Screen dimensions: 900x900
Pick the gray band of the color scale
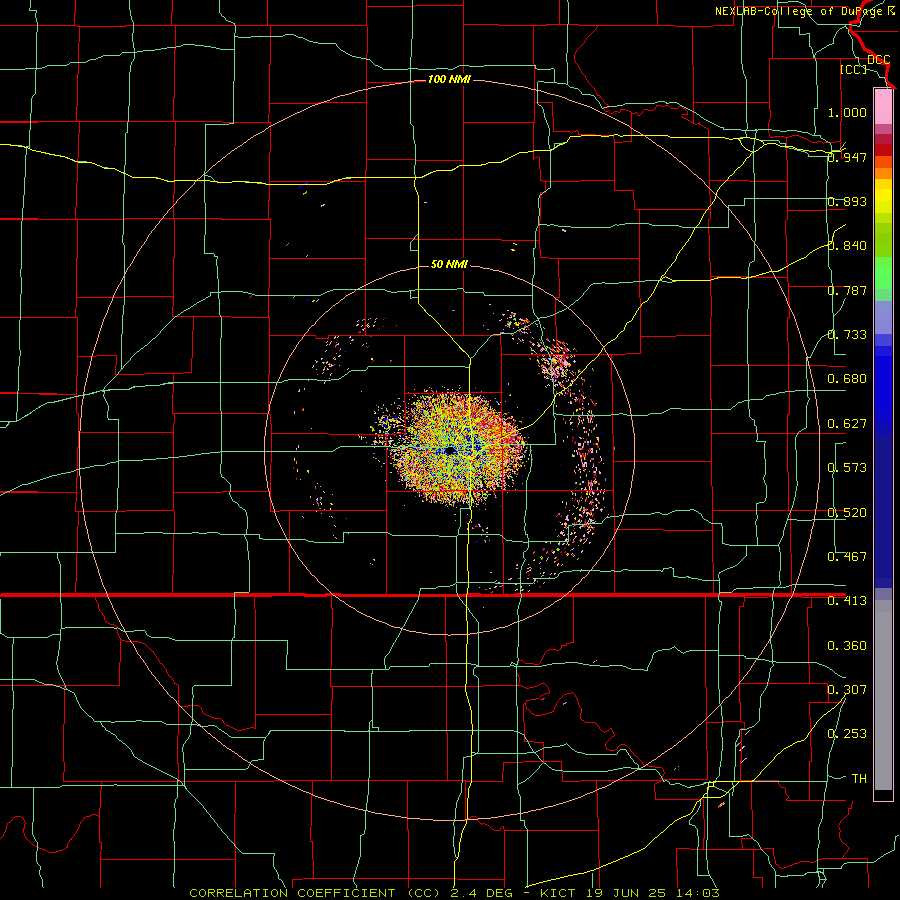pyautogui.click(x=883, y=697)
